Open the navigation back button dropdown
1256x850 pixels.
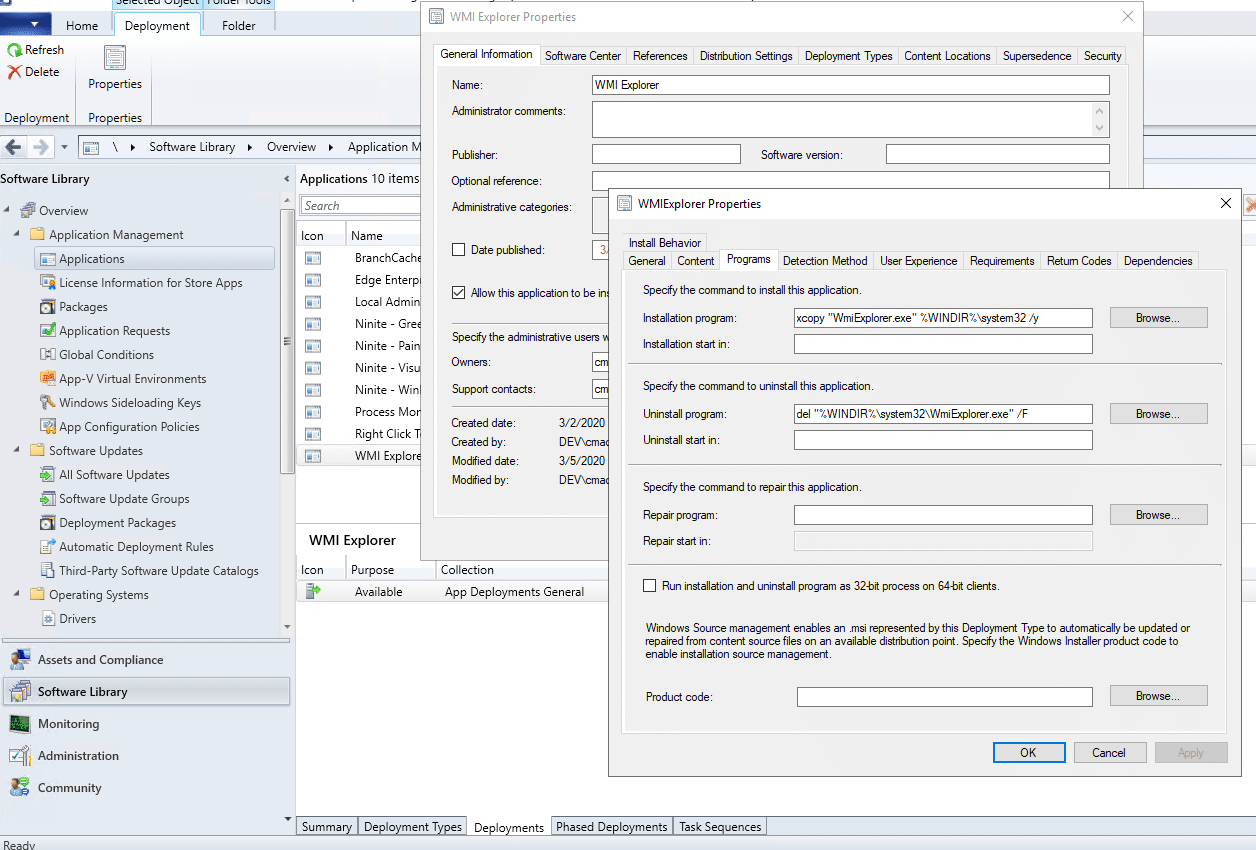(63, 146)
